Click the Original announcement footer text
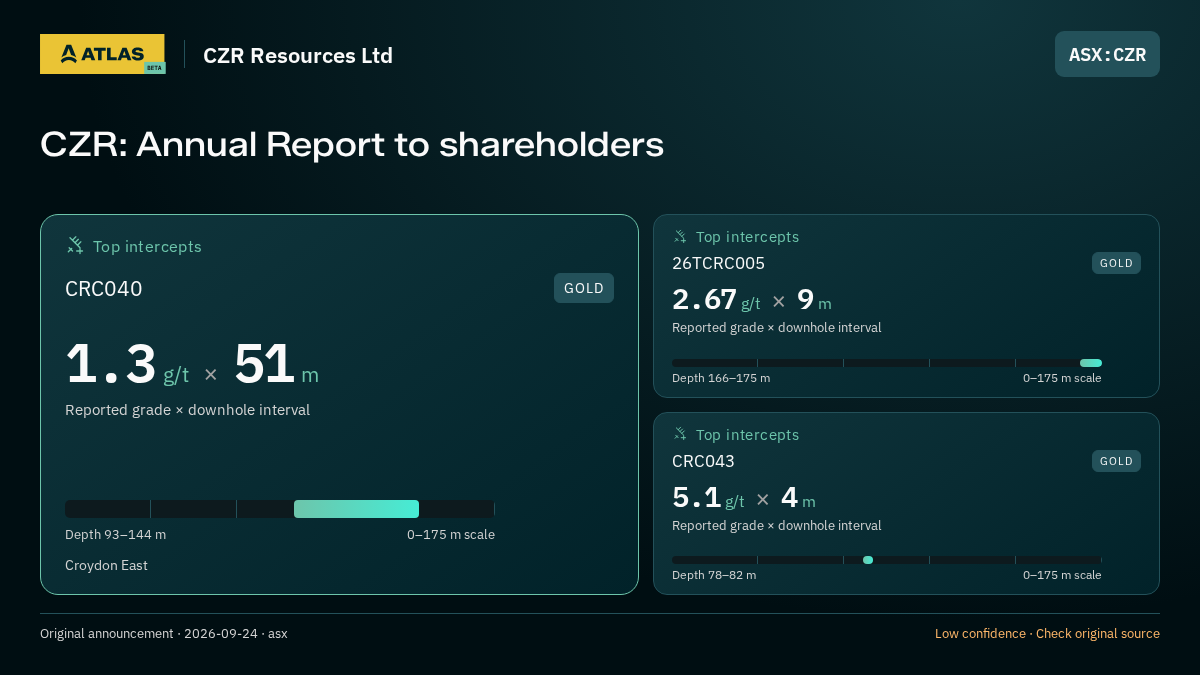The image size is (1200, 675). (164, 633)
